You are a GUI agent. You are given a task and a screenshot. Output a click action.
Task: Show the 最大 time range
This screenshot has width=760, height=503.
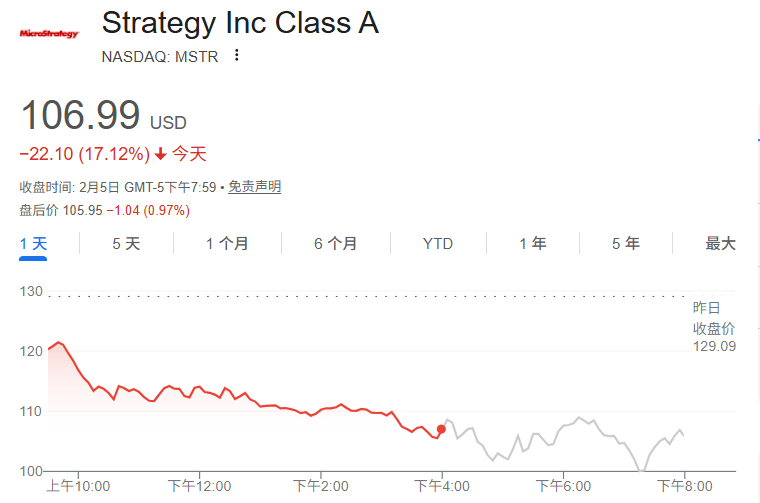[x=720, y=243]
